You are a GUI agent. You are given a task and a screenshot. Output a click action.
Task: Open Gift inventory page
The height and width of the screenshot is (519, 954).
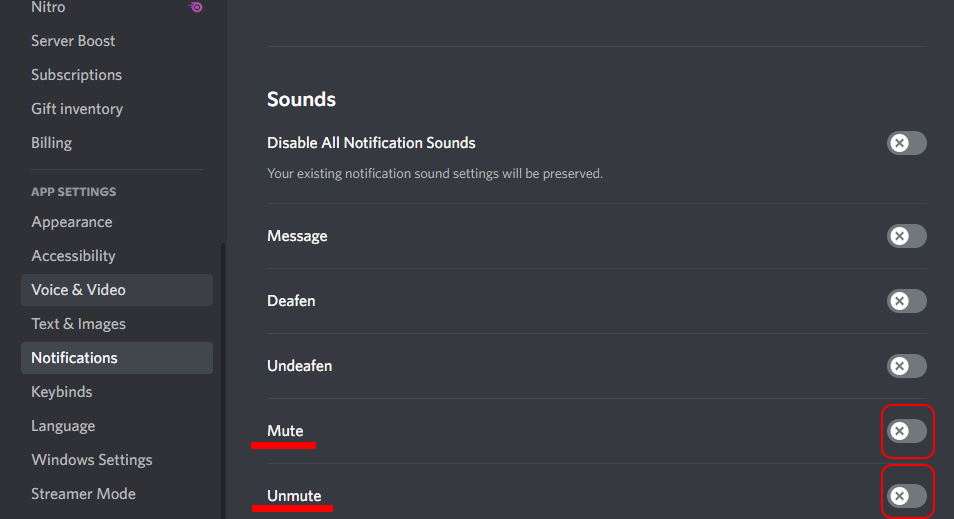[77, 109]
